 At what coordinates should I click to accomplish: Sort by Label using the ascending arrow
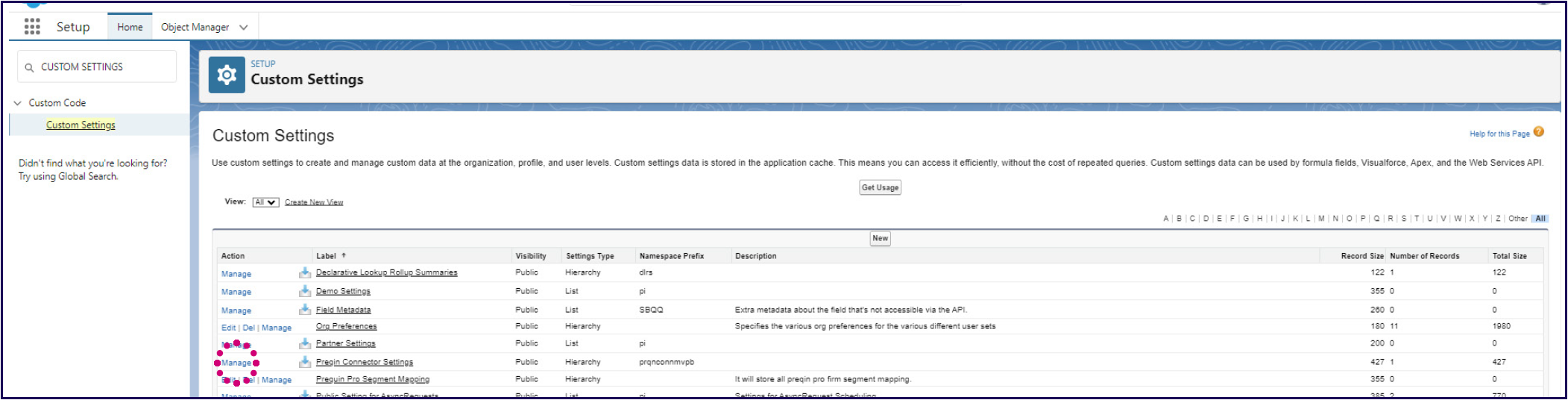(344, 255)
